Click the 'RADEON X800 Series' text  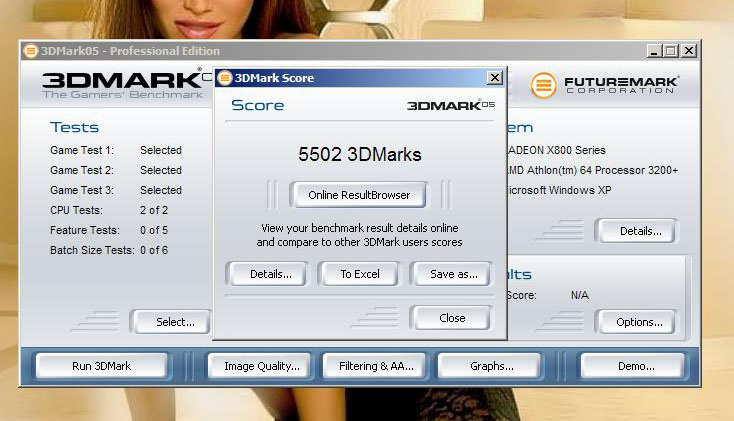pyautogui.click(x=557, y=150)
